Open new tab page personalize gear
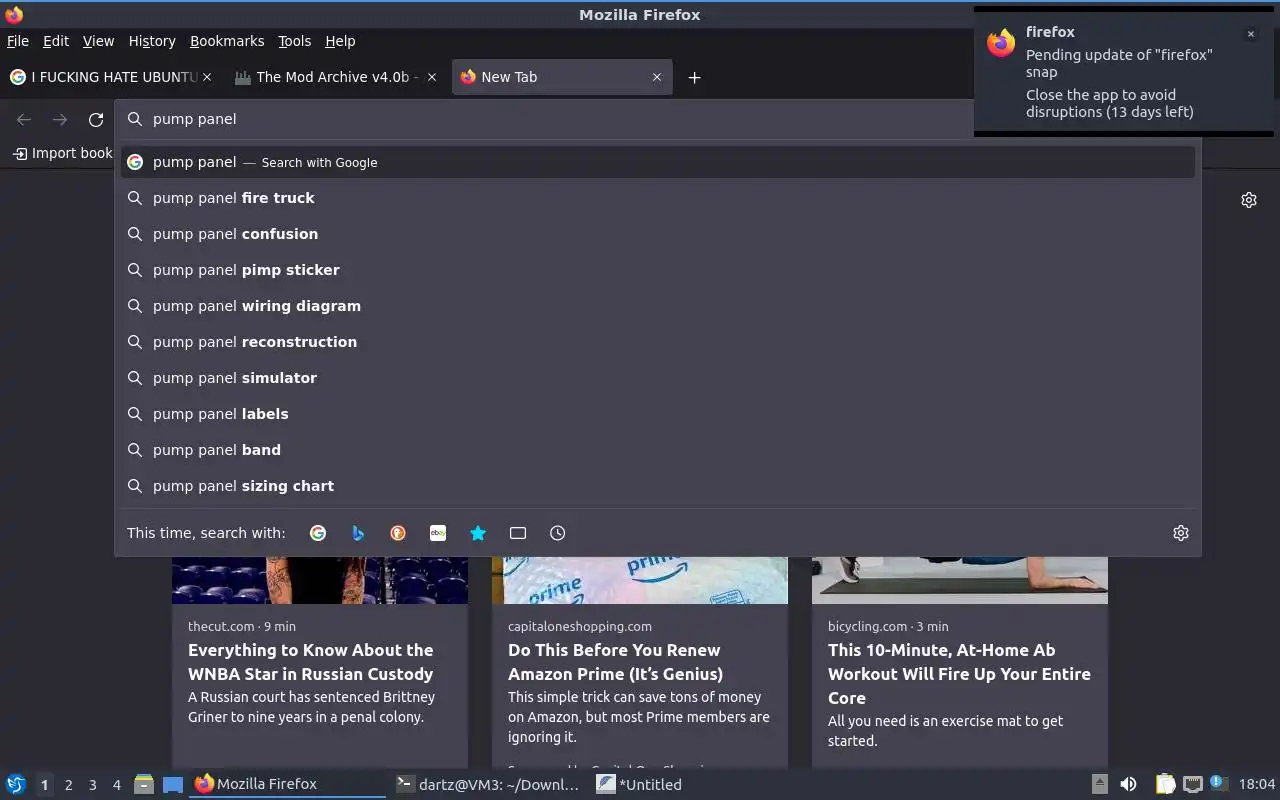The height and width of the screenshot is (800, 1280). coord(1249,200)
